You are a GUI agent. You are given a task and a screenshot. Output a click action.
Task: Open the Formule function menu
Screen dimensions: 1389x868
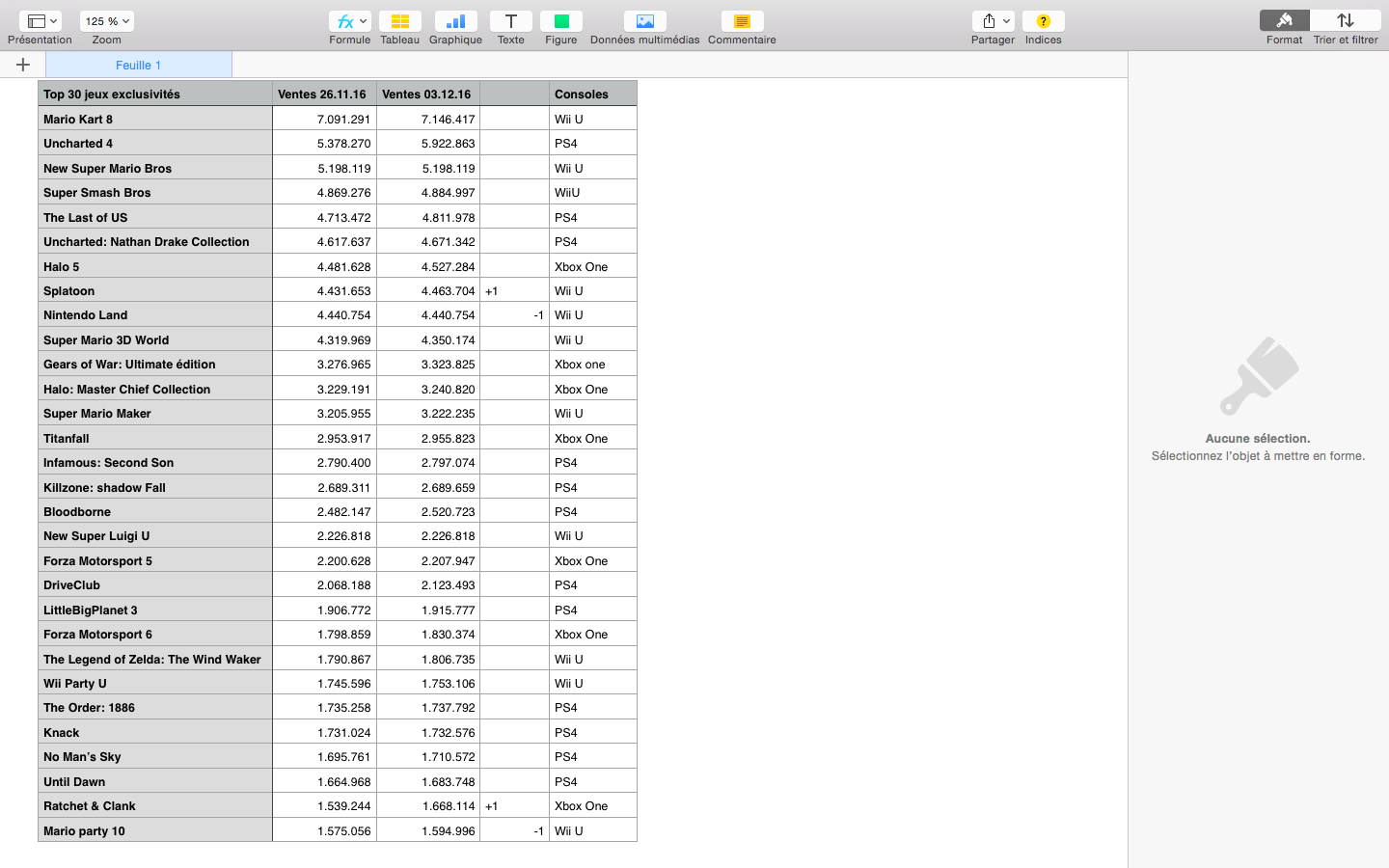349,21
